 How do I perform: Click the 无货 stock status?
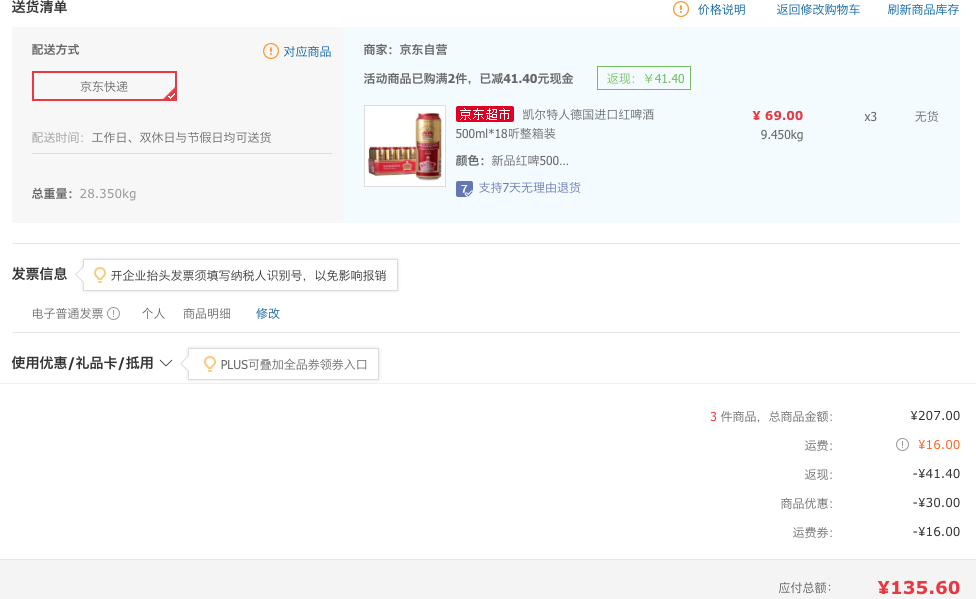tap(926, 116)
